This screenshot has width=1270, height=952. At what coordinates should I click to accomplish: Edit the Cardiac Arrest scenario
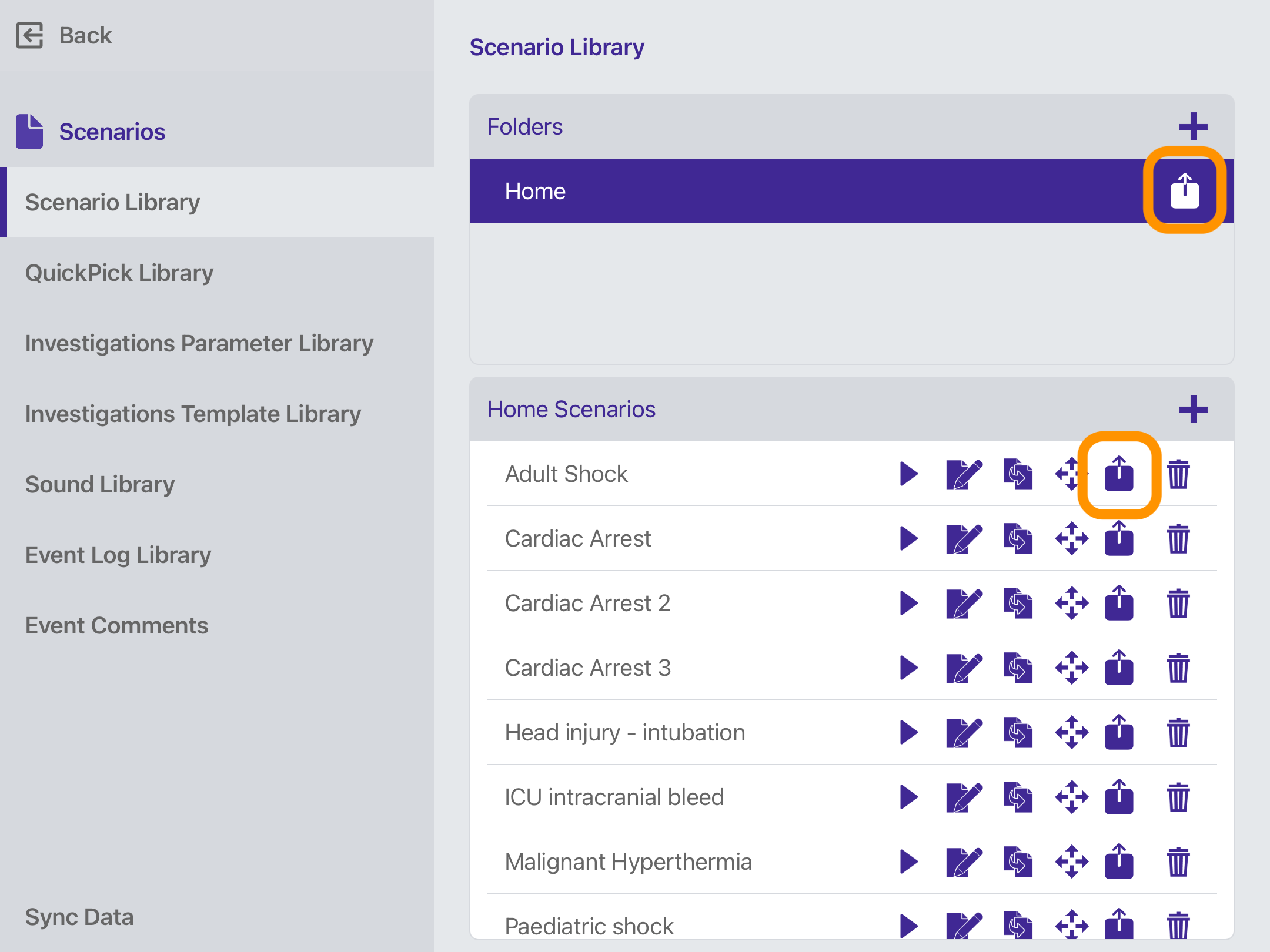click(963, 538)
